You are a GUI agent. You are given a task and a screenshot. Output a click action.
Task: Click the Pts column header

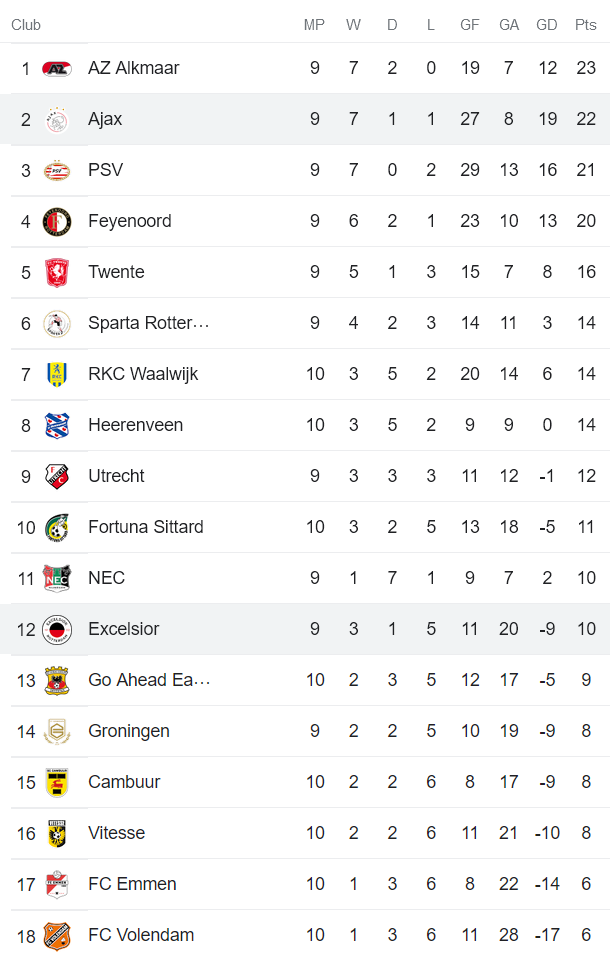(x=586, y=25)
